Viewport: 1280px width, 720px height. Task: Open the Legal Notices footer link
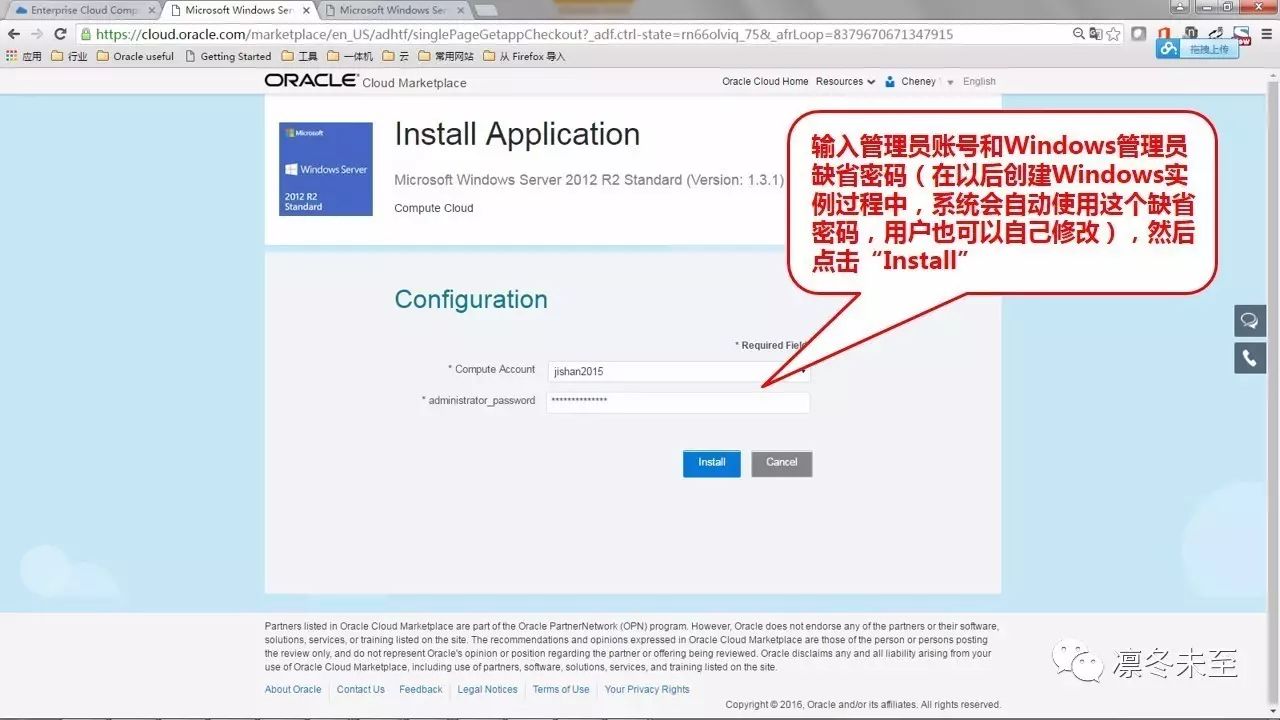488,690
